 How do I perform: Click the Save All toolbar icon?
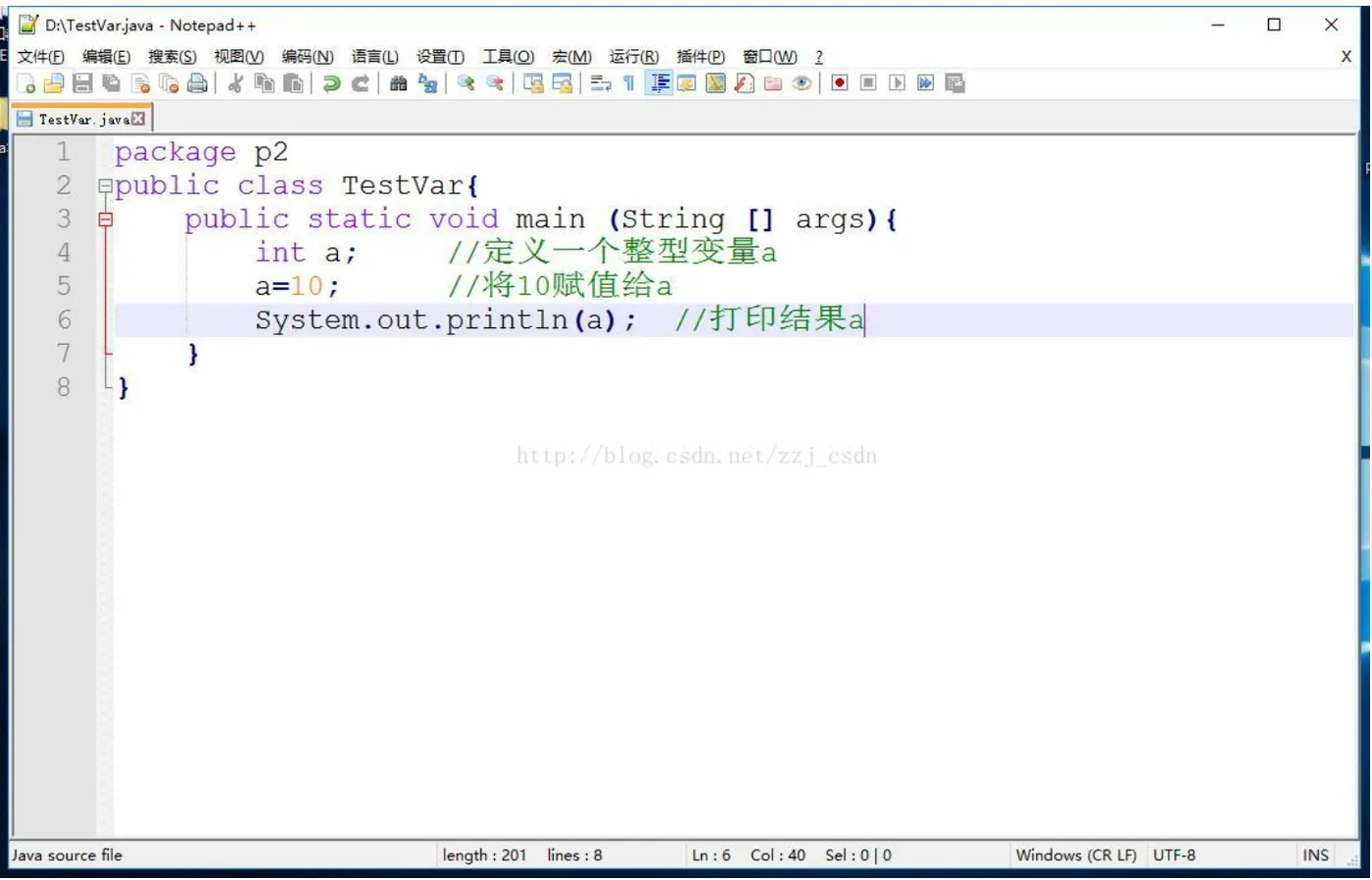pos(111,83)
